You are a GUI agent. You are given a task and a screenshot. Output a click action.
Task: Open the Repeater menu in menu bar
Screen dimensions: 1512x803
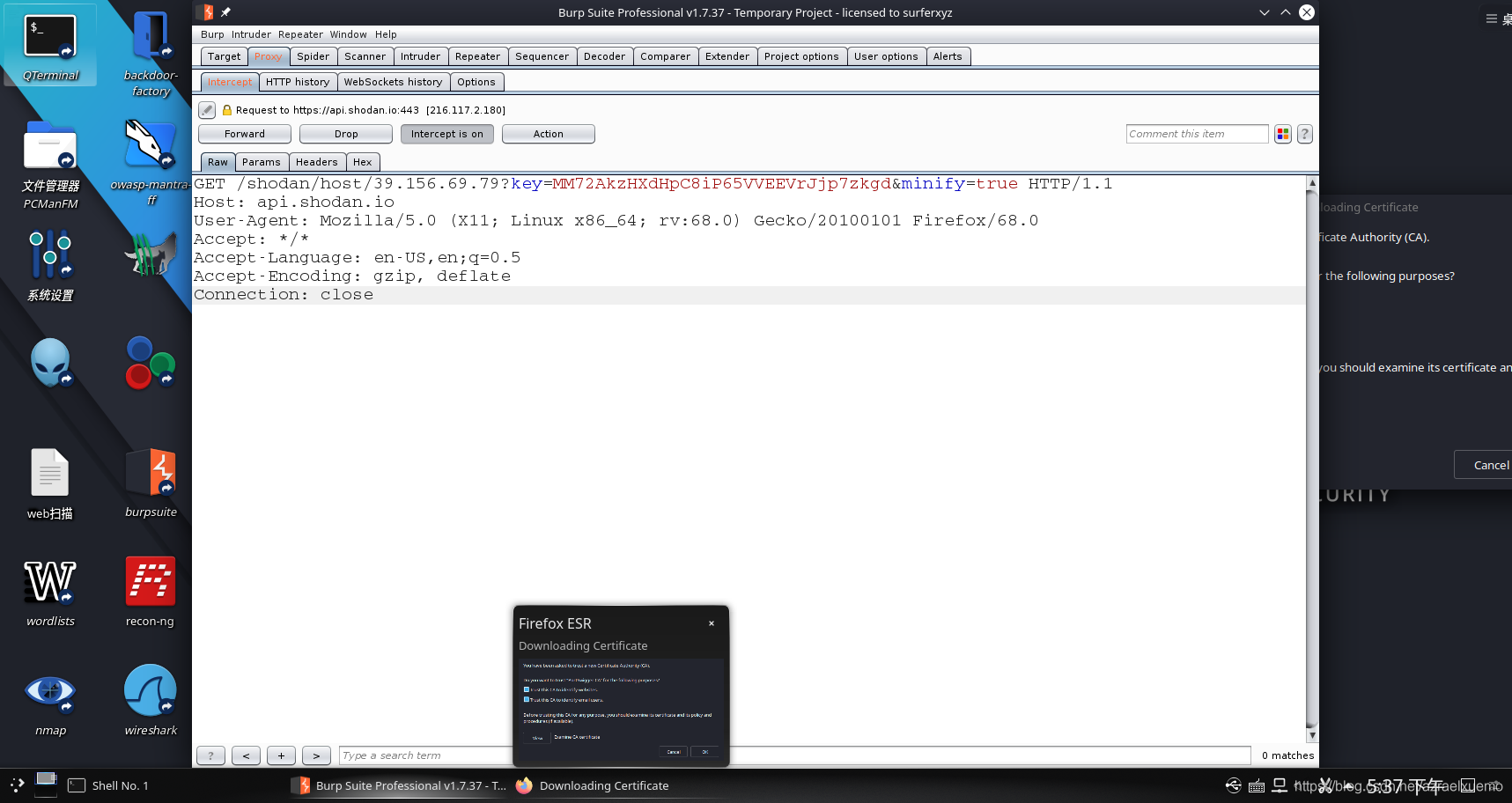point(300,34)
